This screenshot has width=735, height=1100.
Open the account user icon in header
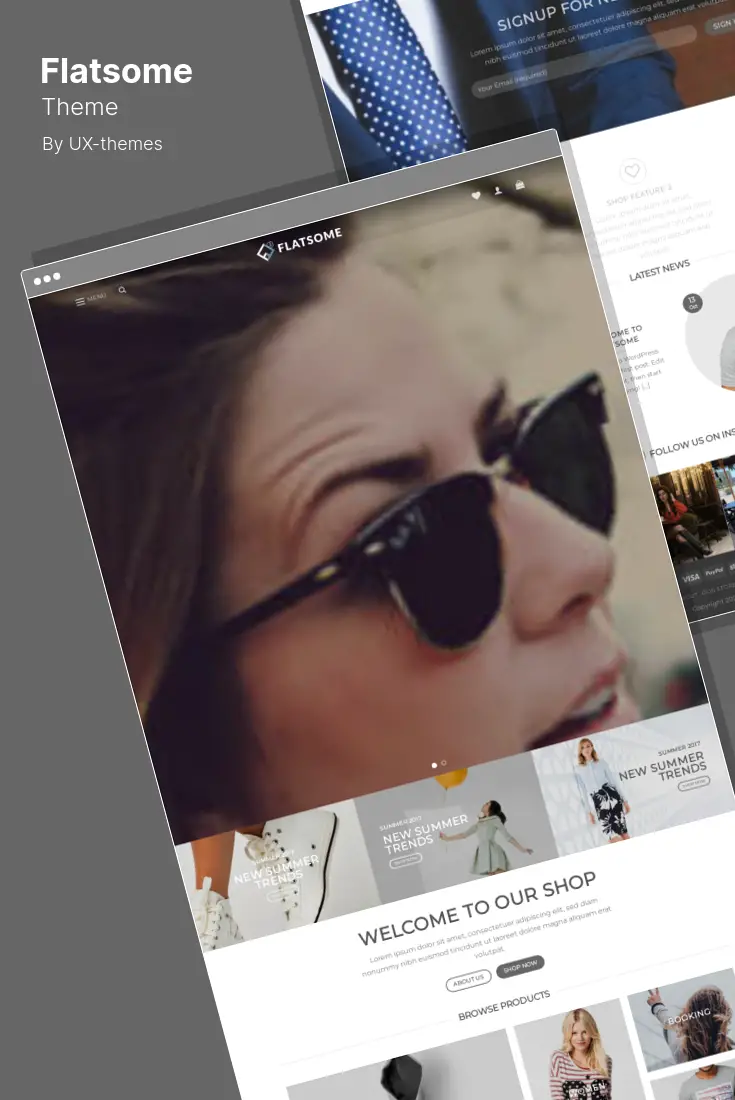498,190
